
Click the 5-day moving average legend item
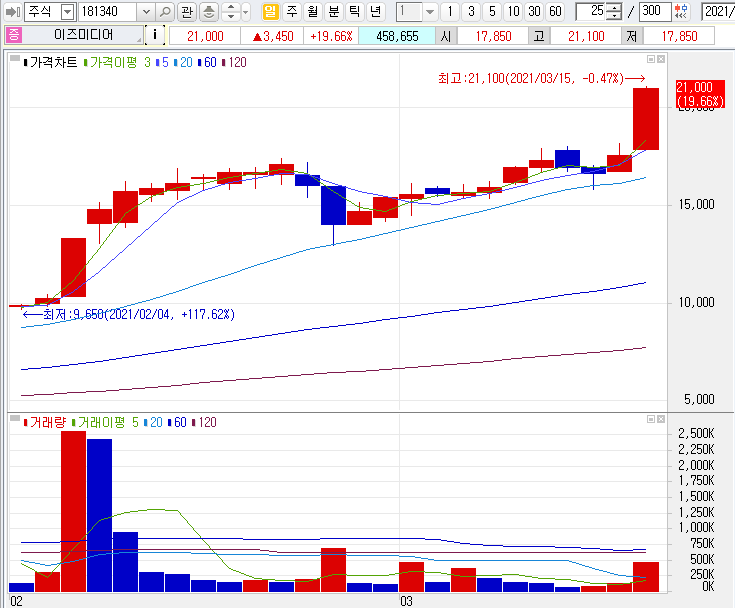click(162, 62)
